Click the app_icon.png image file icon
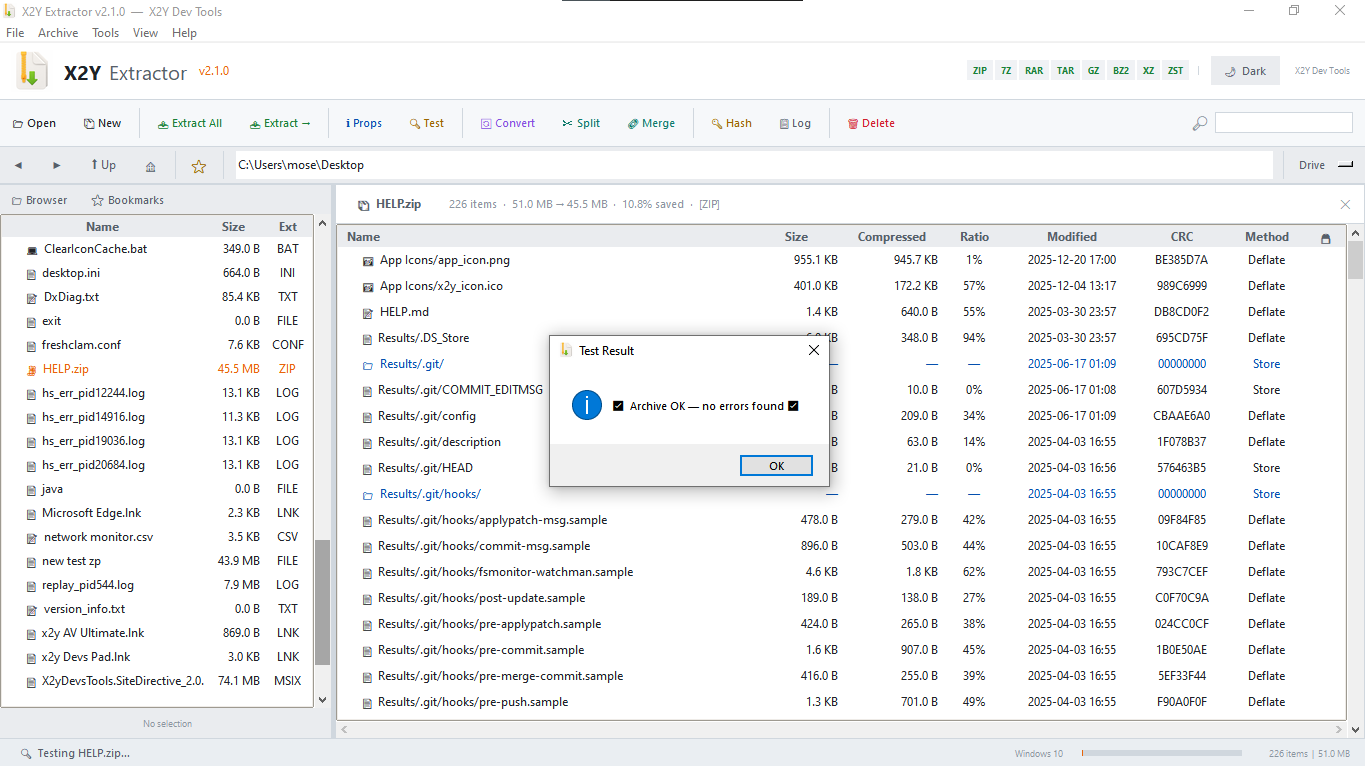 [368, 260]
